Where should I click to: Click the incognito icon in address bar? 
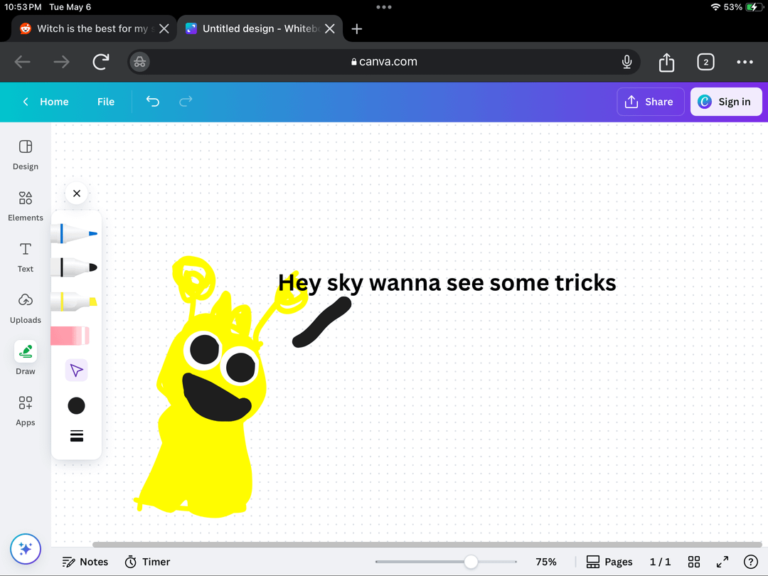140,62
